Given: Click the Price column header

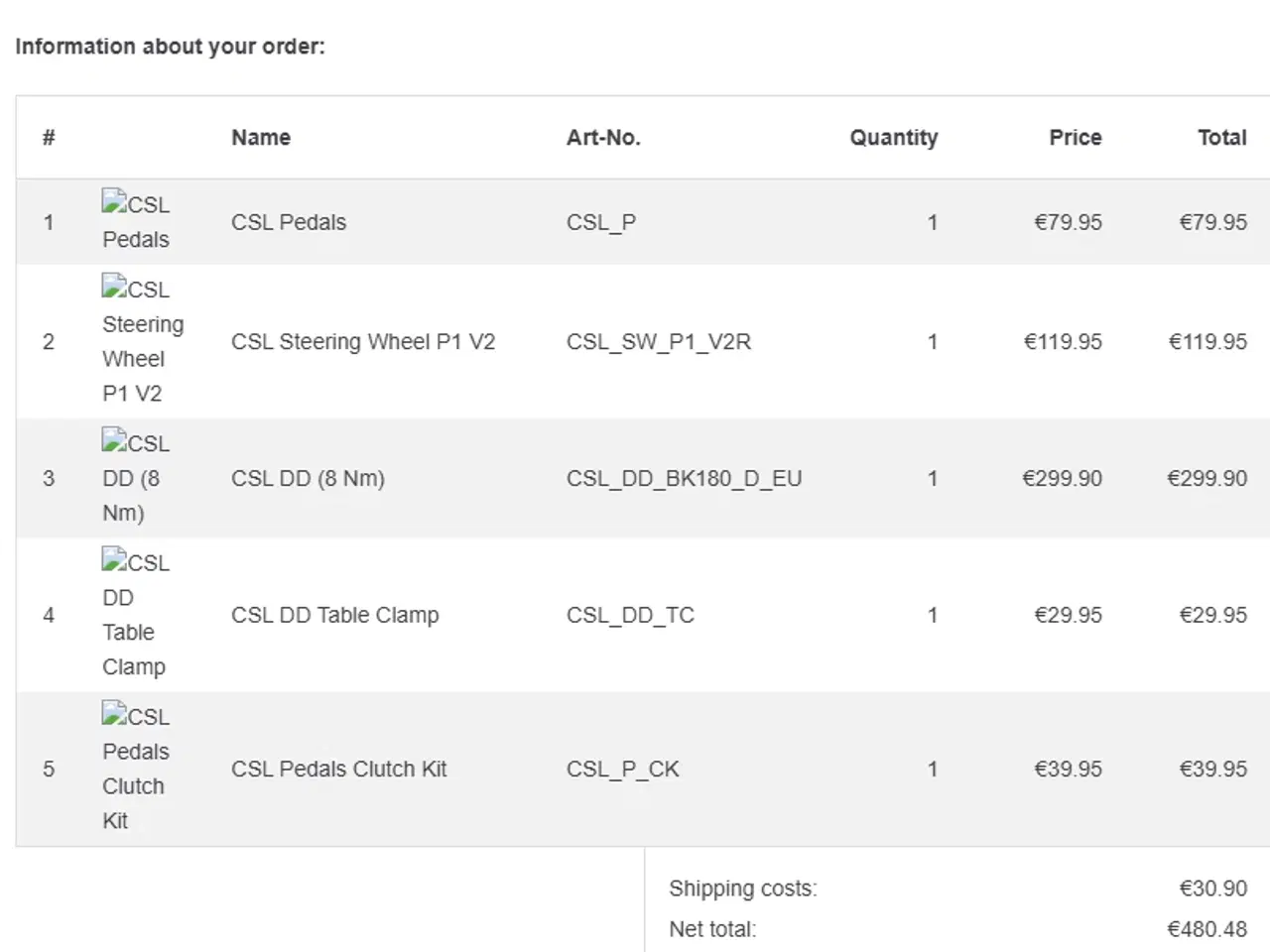Looking at the screenshot, I should click(1076, 138).
